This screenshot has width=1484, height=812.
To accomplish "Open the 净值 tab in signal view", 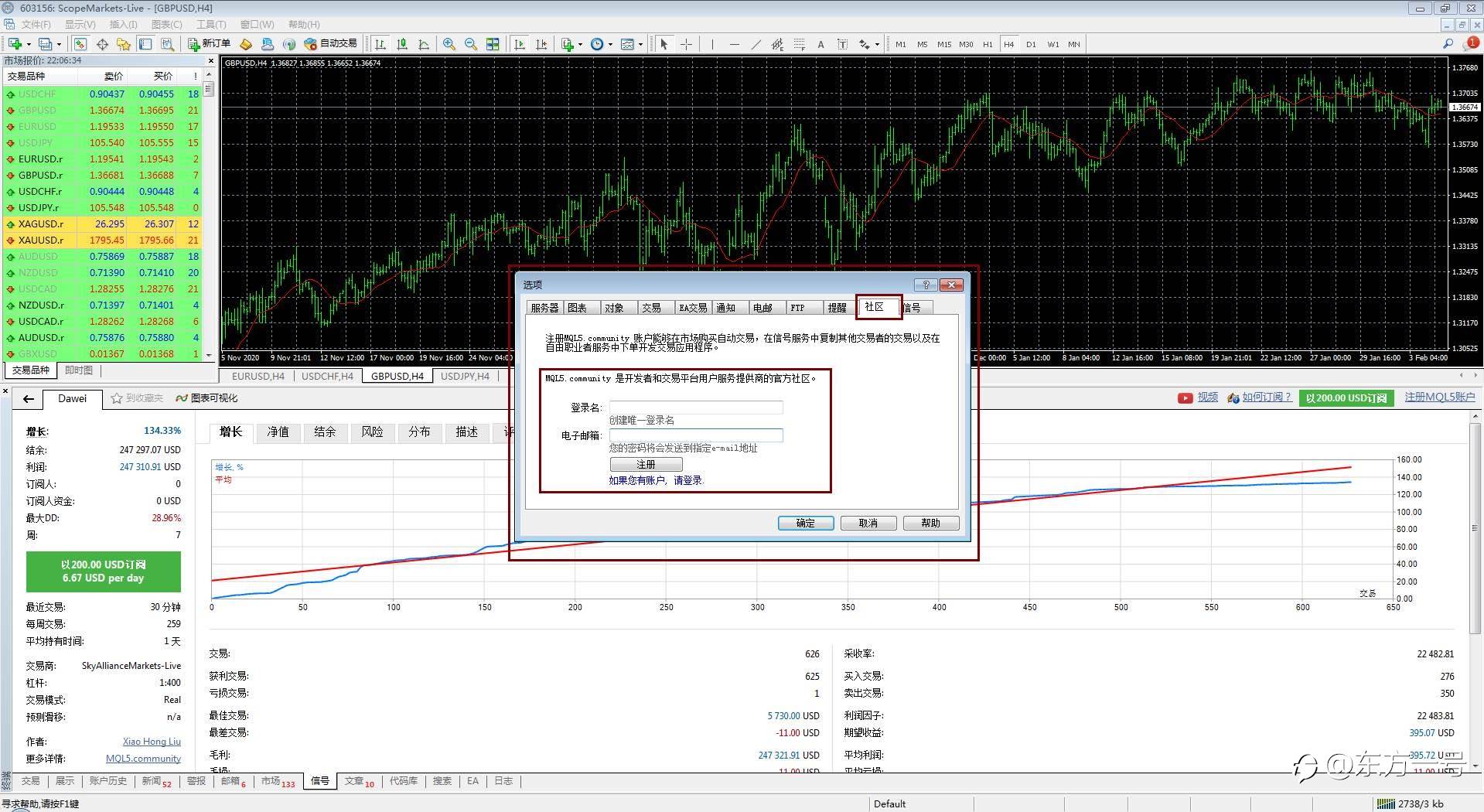I will tap(278, 432).
